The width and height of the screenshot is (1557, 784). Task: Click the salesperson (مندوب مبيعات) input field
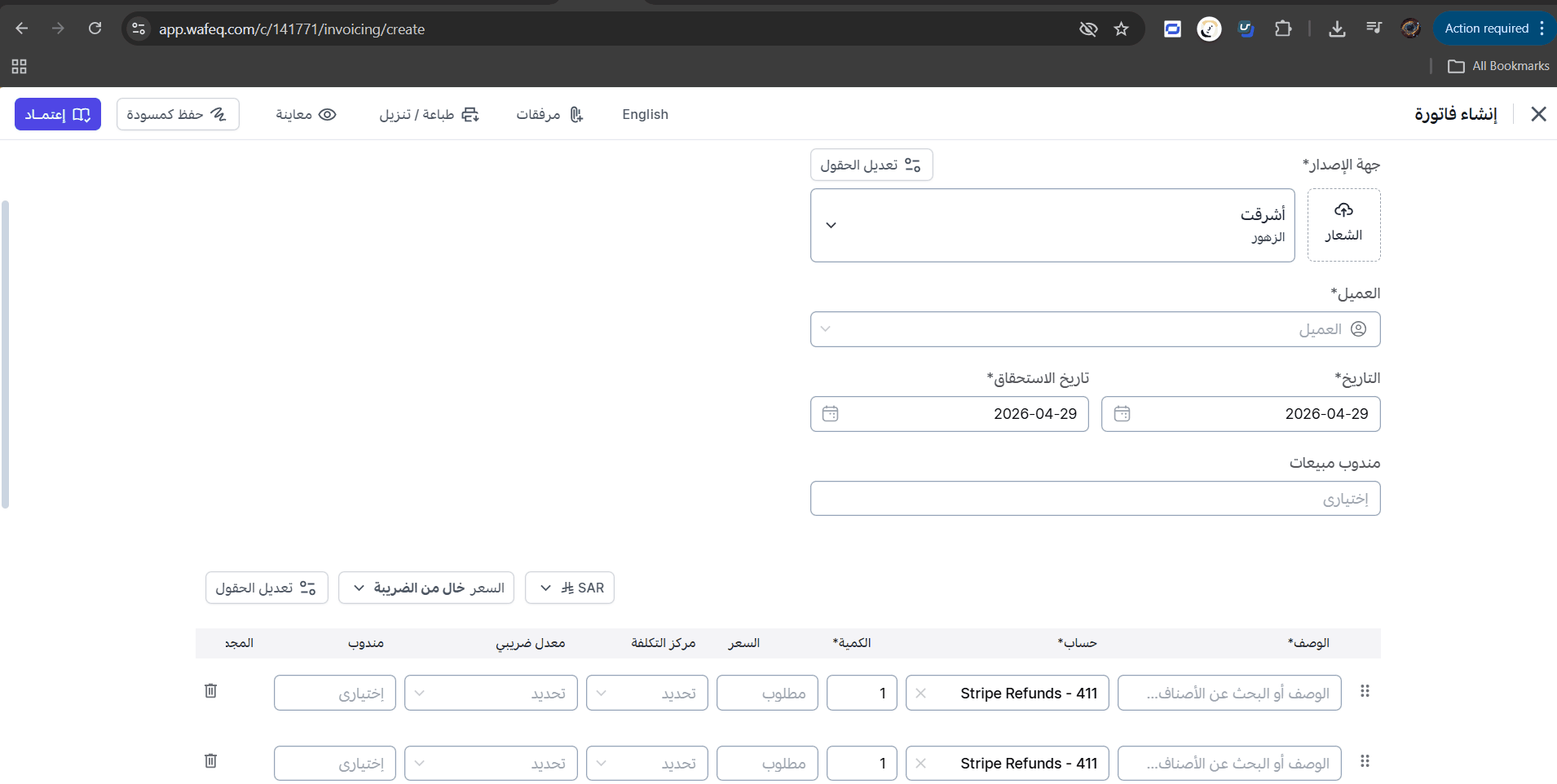(x=1095, y=499)
